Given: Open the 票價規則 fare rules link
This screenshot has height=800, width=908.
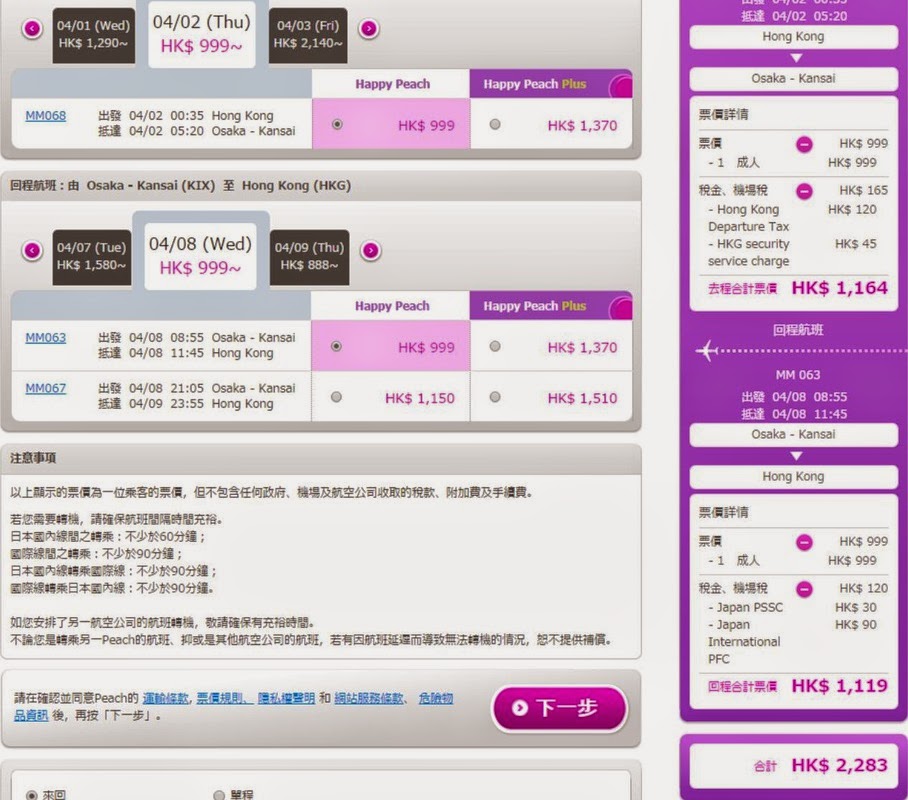Looking at the screenshot, I should pyautogui.click(x=220, y=698).
